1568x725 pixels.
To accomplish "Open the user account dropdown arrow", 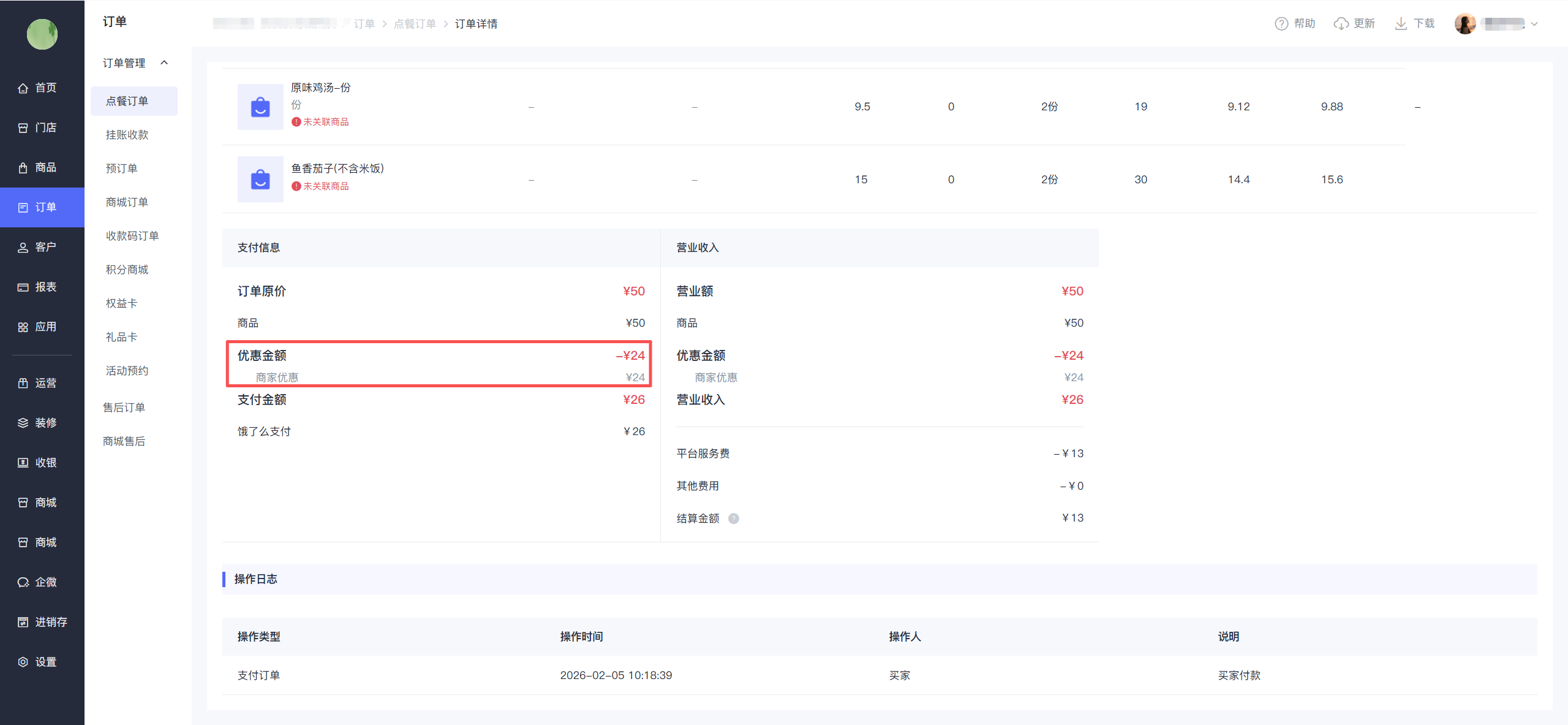I will pyautogui.click(x=1534, y=24).
